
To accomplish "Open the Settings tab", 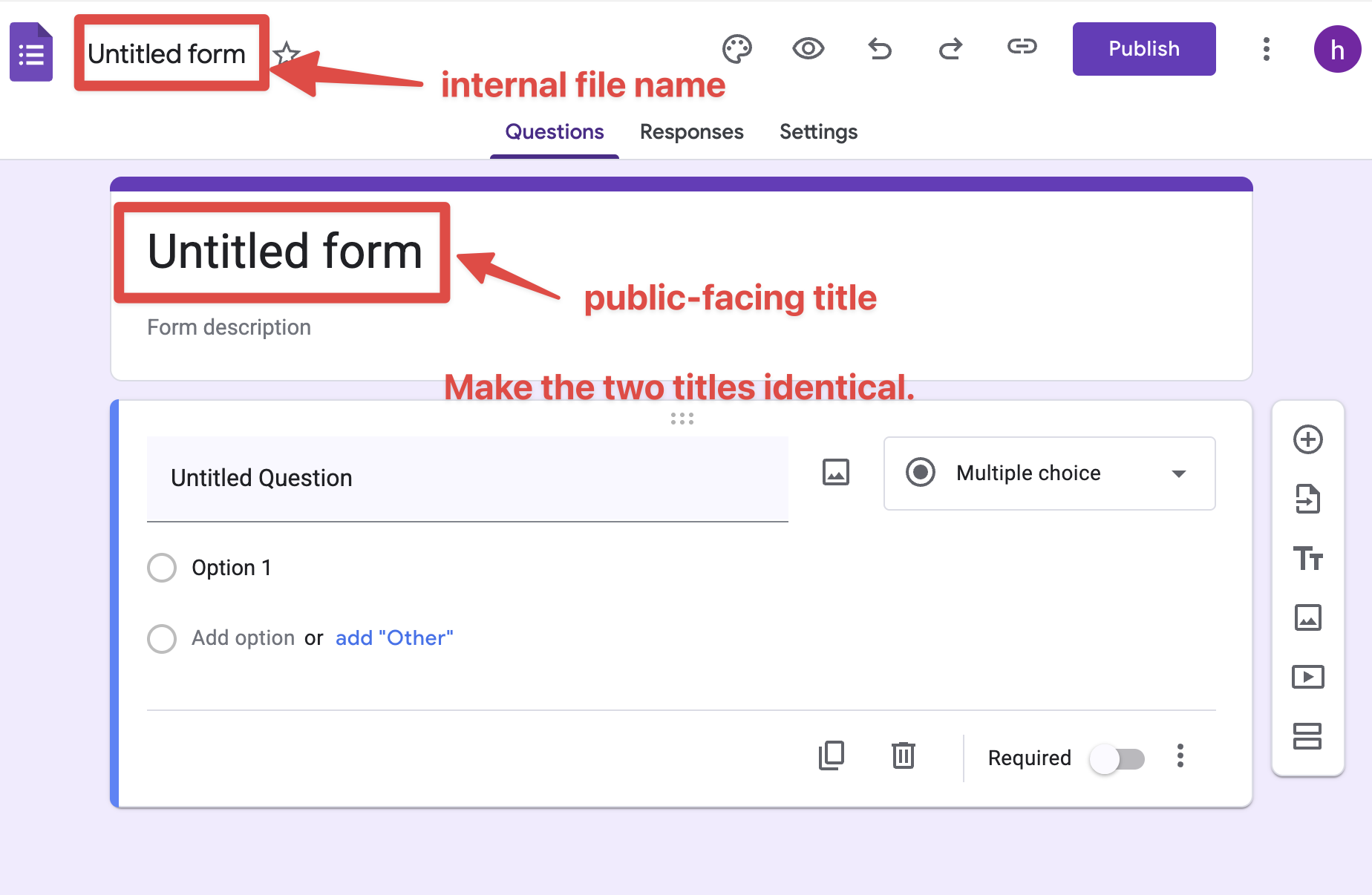I will pyautogui.click(x=818, y=131).
